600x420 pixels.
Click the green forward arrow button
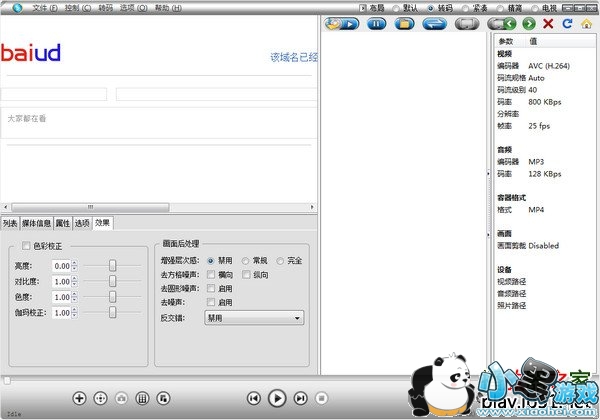(529, 24)
